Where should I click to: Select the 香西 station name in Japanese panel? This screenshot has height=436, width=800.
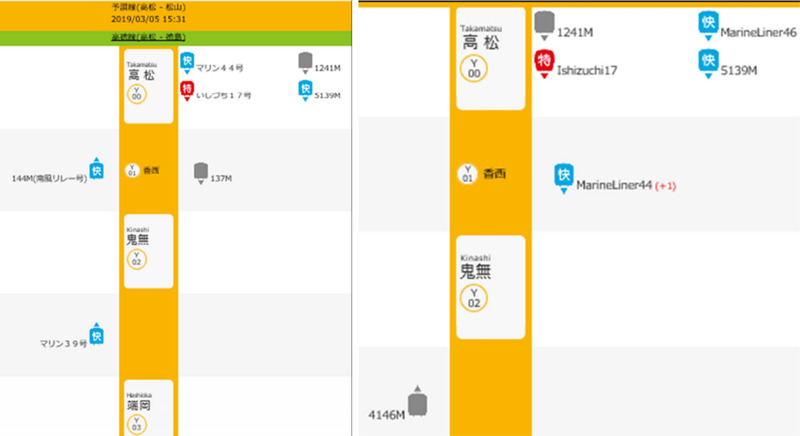(x=151, y=170)
